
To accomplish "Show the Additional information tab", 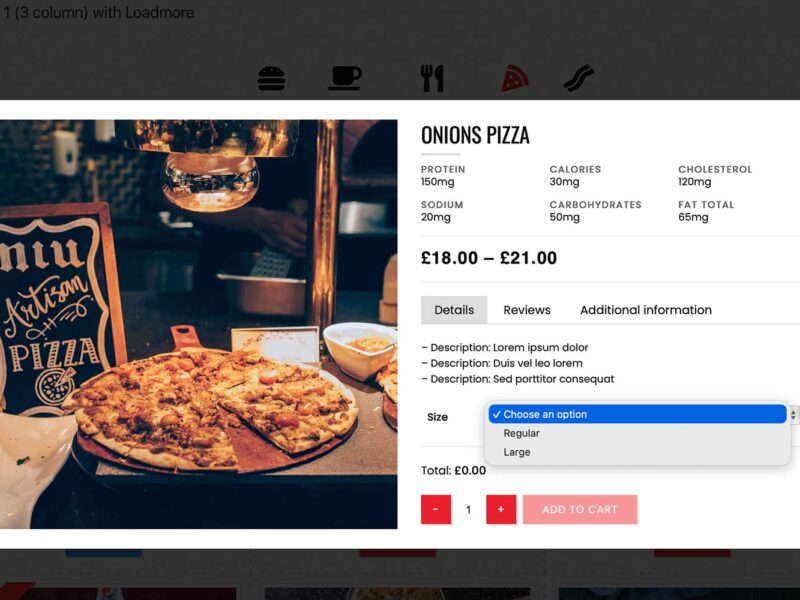I will [646, 310].
